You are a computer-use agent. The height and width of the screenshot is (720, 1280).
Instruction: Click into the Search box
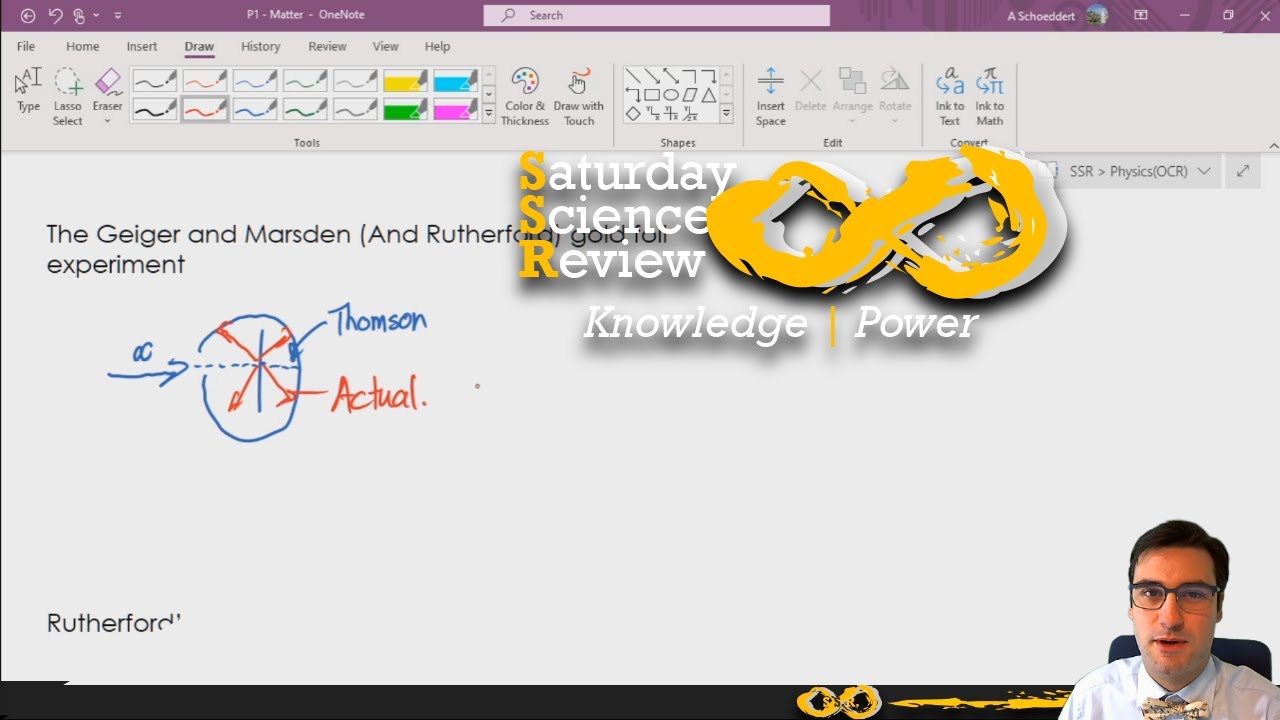(656, 15)
